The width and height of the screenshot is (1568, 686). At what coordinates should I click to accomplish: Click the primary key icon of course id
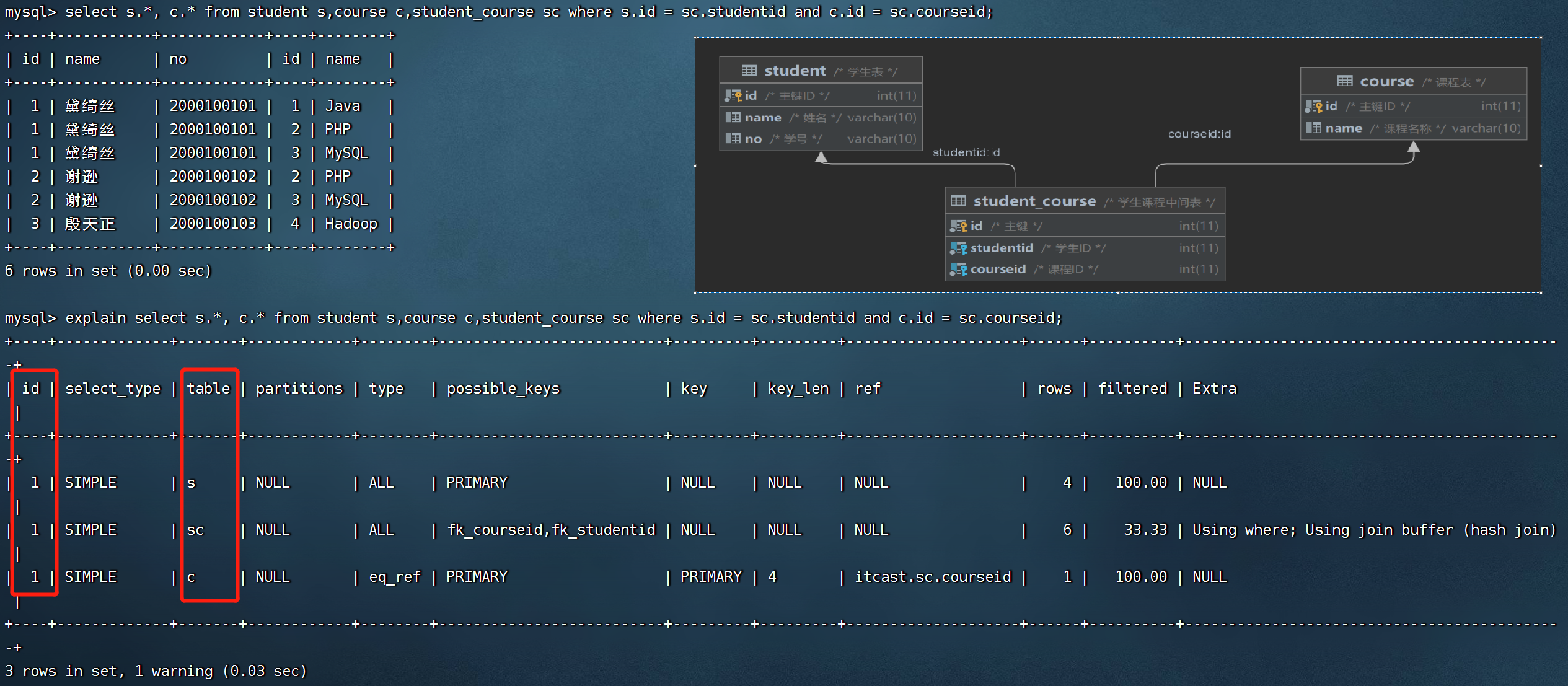[1314, 106]
